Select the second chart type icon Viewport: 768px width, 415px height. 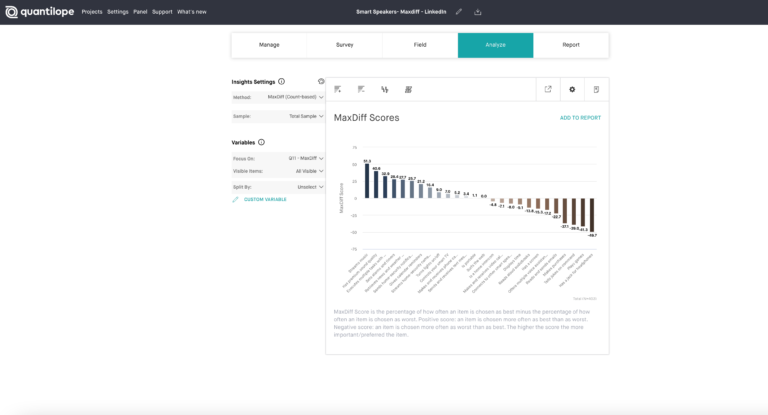coord(361,90)
